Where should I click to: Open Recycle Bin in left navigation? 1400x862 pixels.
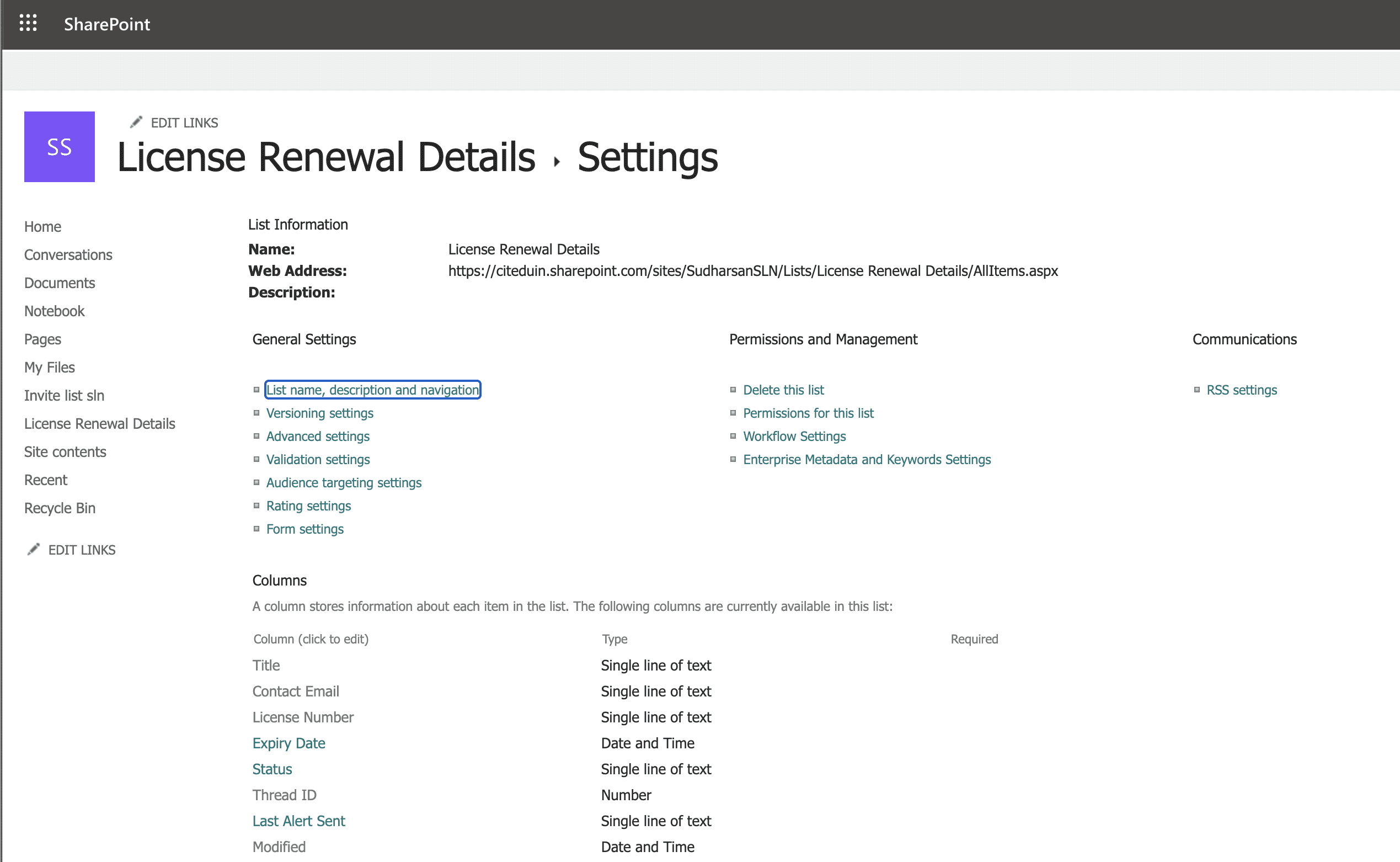pos(60,508)
